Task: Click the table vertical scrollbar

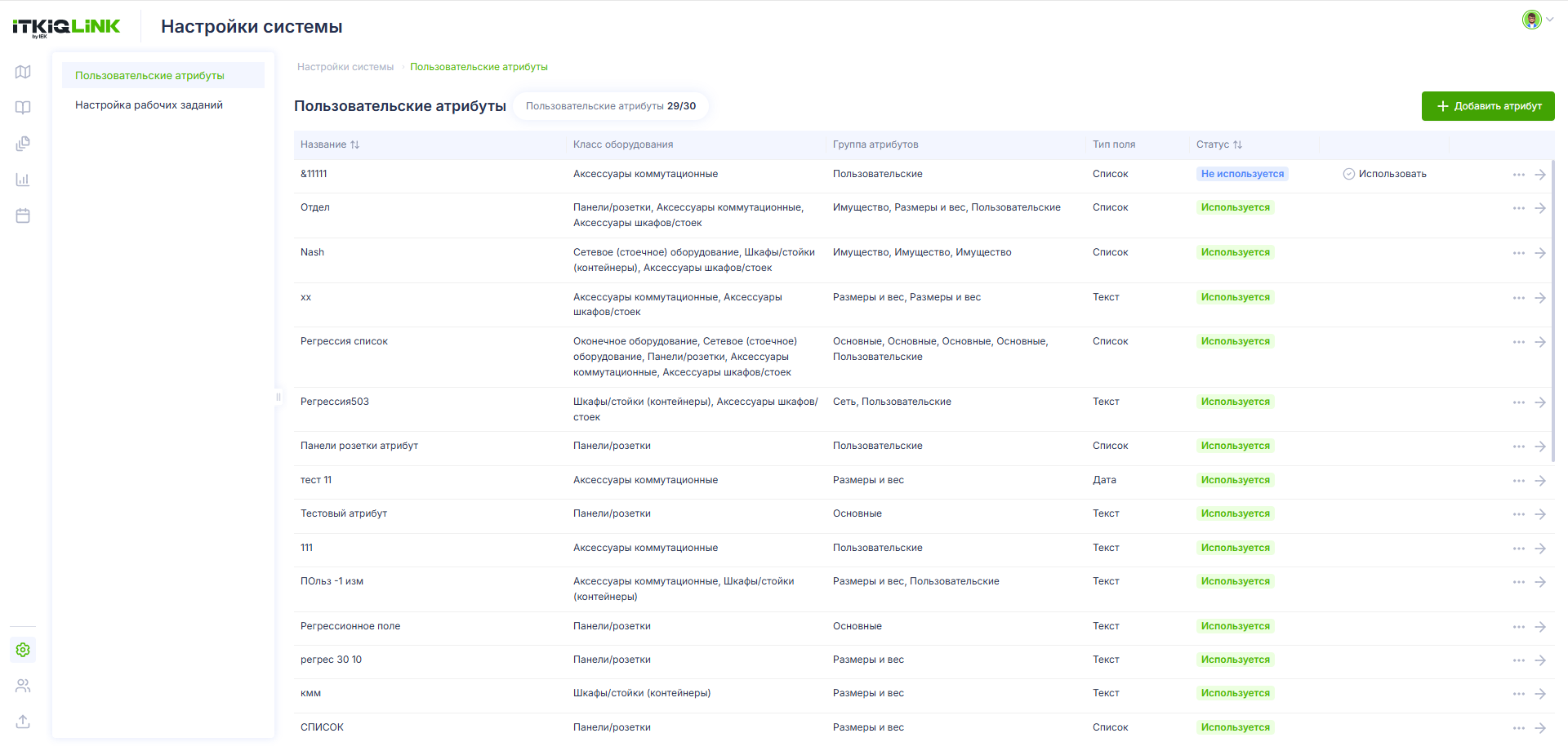Action: [1552, 310]
